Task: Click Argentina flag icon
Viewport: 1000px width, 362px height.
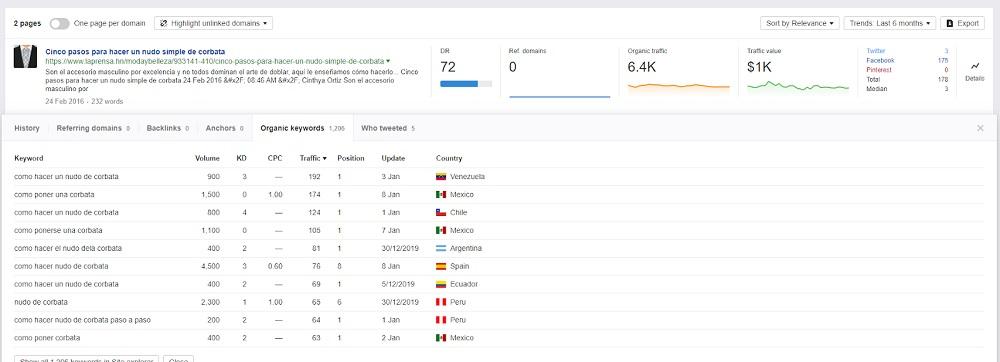Action: tap(441, 248)
